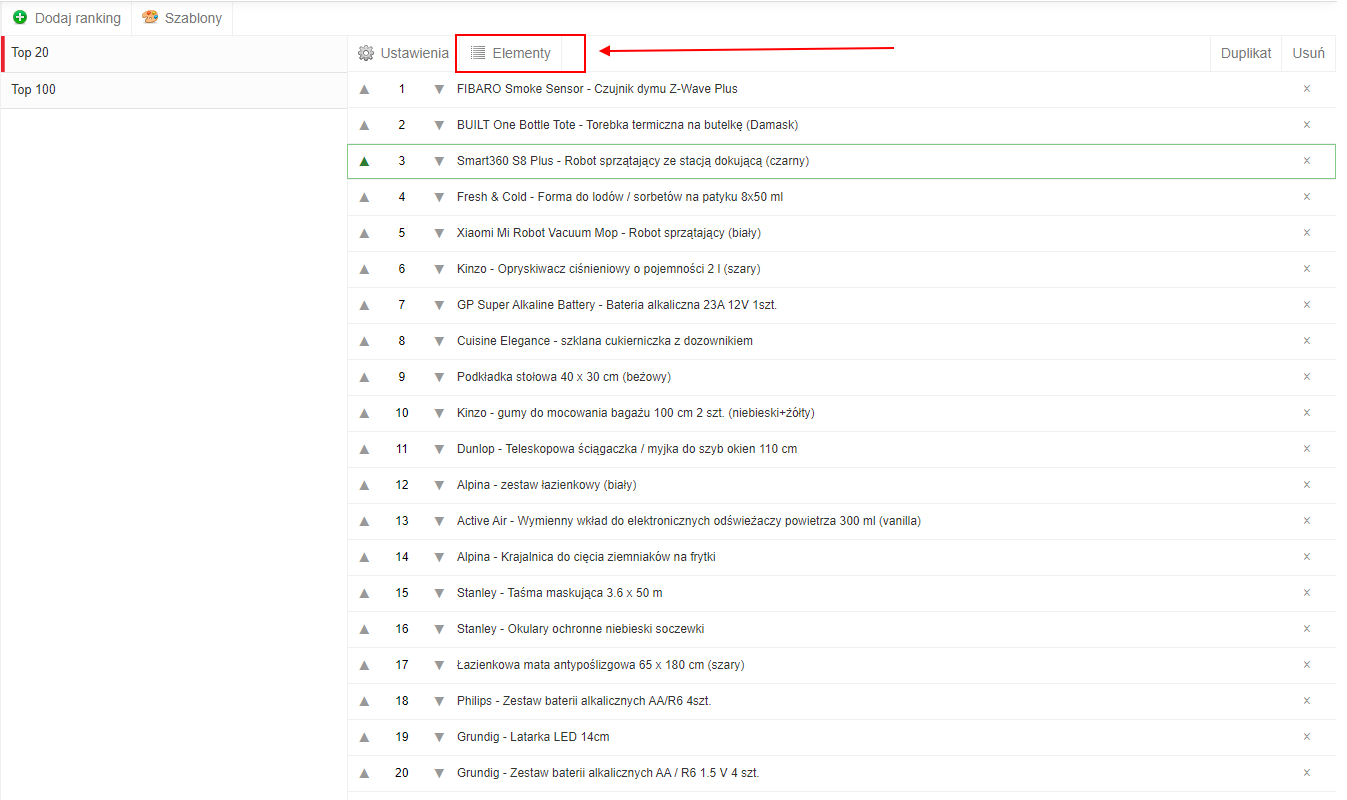Move Dunlop Teleskopowa ściągaczka down
This screenshot has height=800, width=1347.
[x=439, y=449]
